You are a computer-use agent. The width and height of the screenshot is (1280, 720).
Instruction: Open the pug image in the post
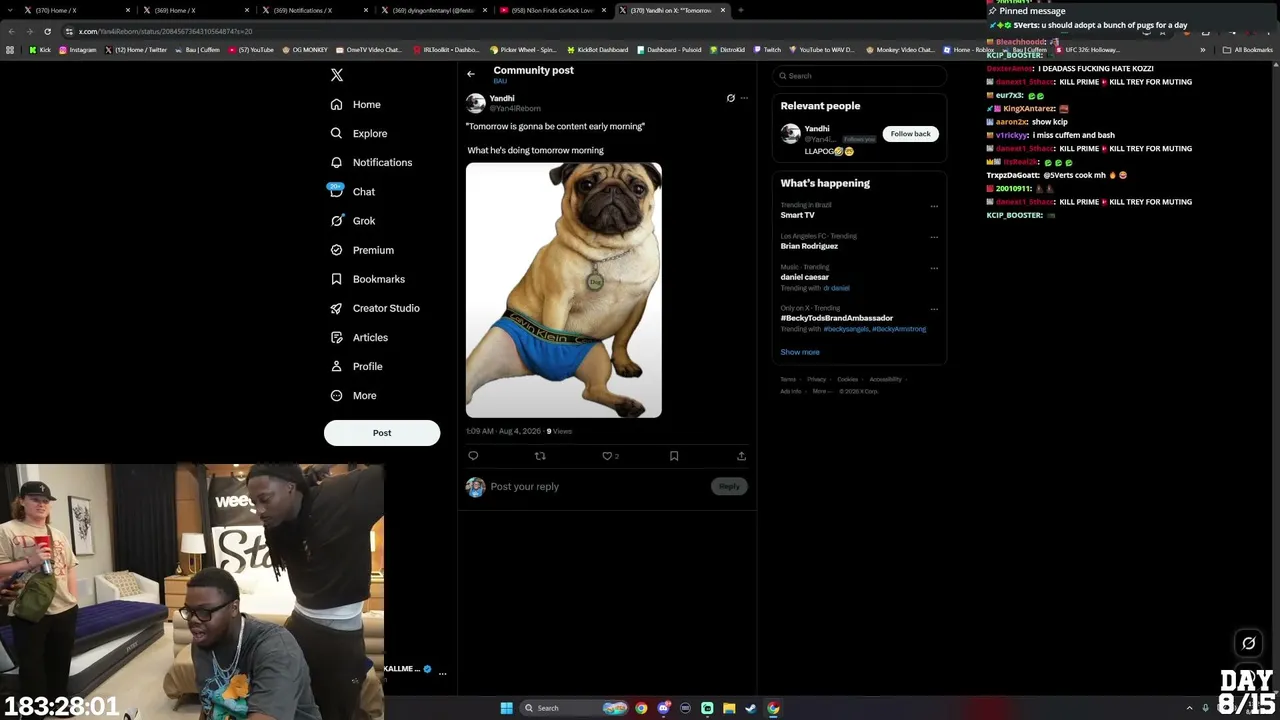[x=564, y=290]
